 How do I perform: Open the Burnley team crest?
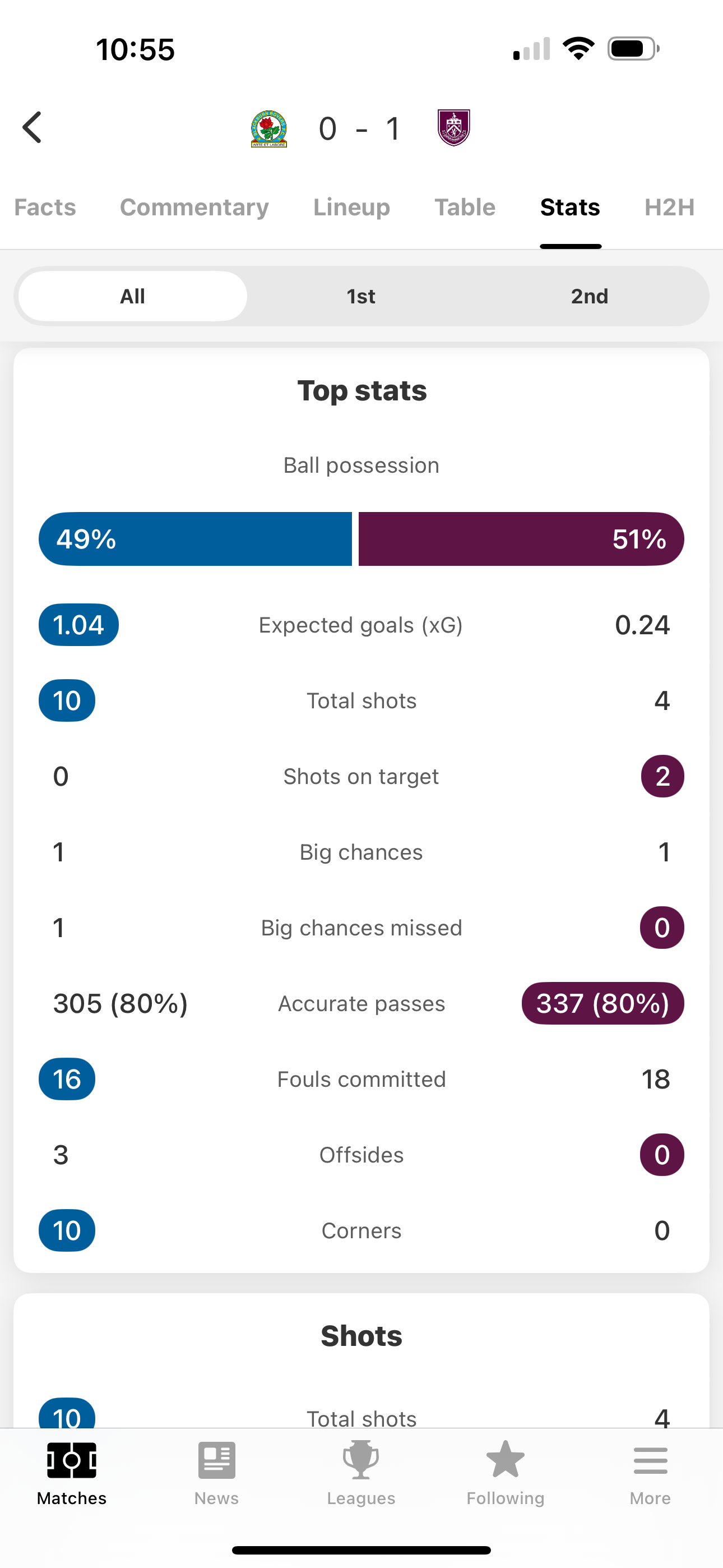[x=454, y=128]
